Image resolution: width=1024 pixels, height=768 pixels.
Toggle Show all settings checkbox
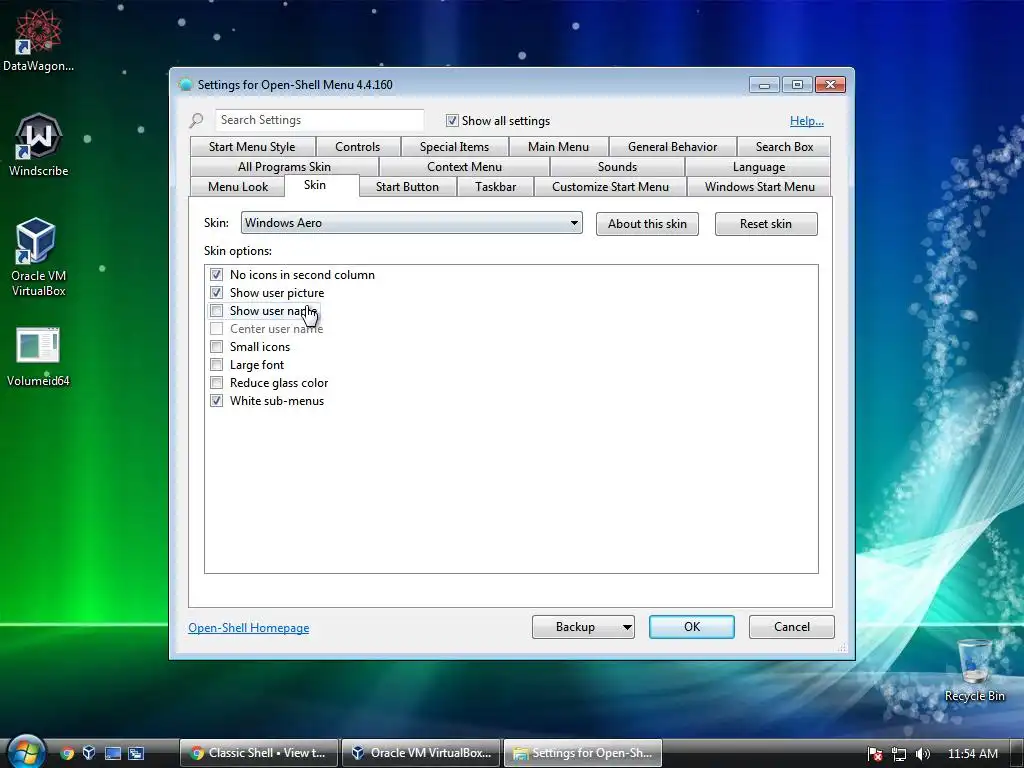coord(452,120)
